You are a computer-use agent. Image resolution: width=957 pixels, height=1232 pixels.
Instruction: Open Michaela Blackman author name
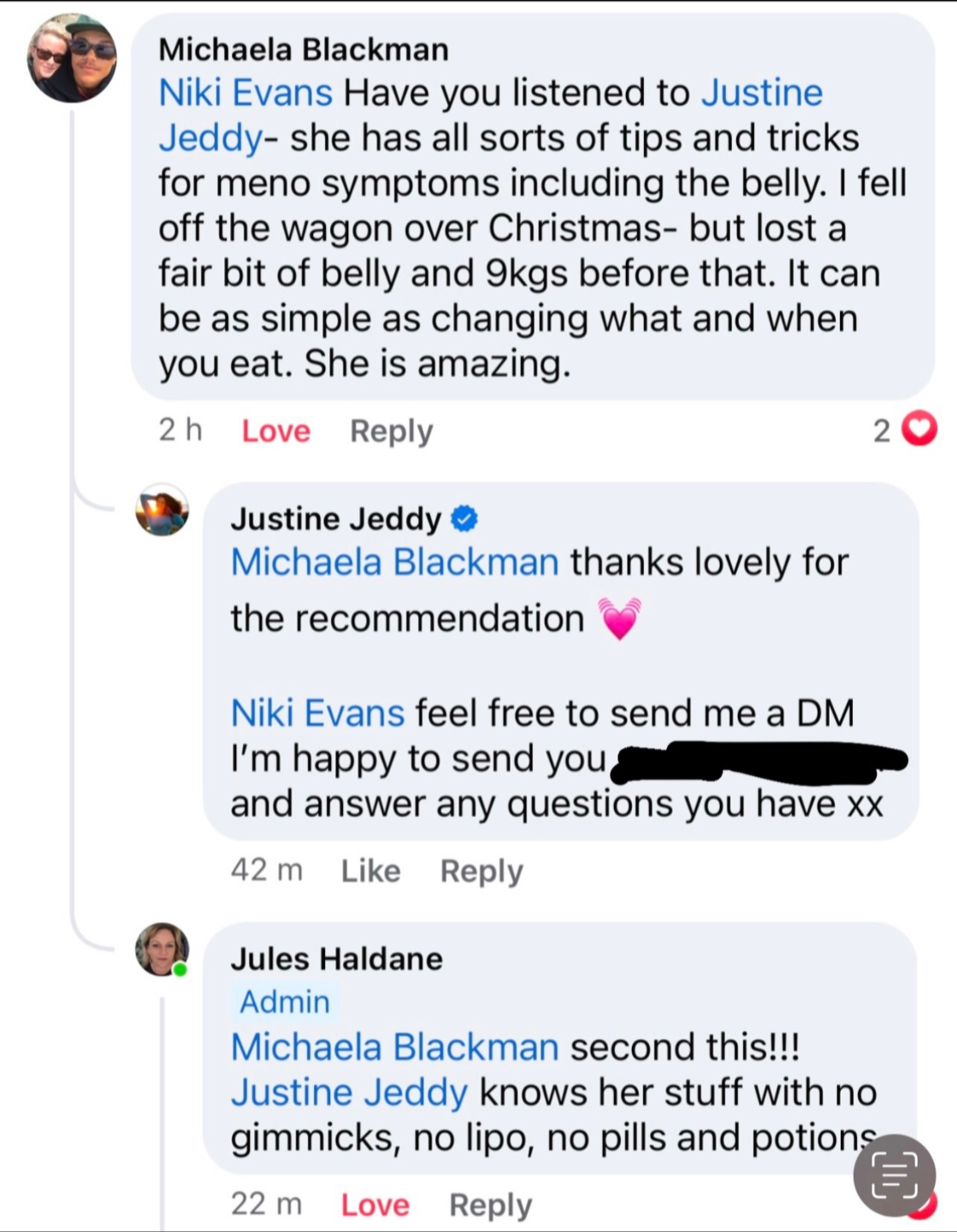point(304,50)
